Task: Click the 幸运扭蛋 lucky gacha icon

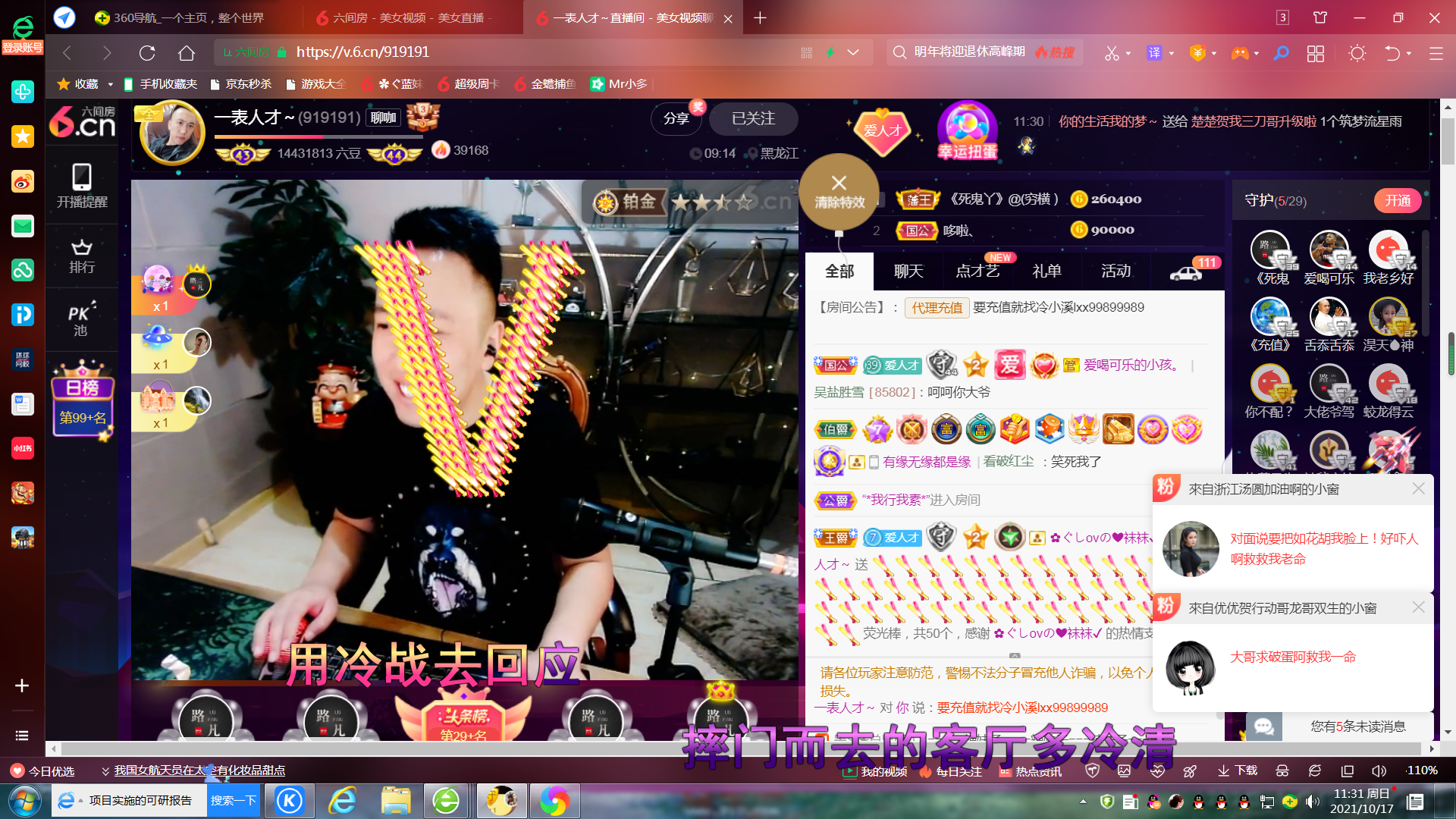Action: tap(967, 130)
